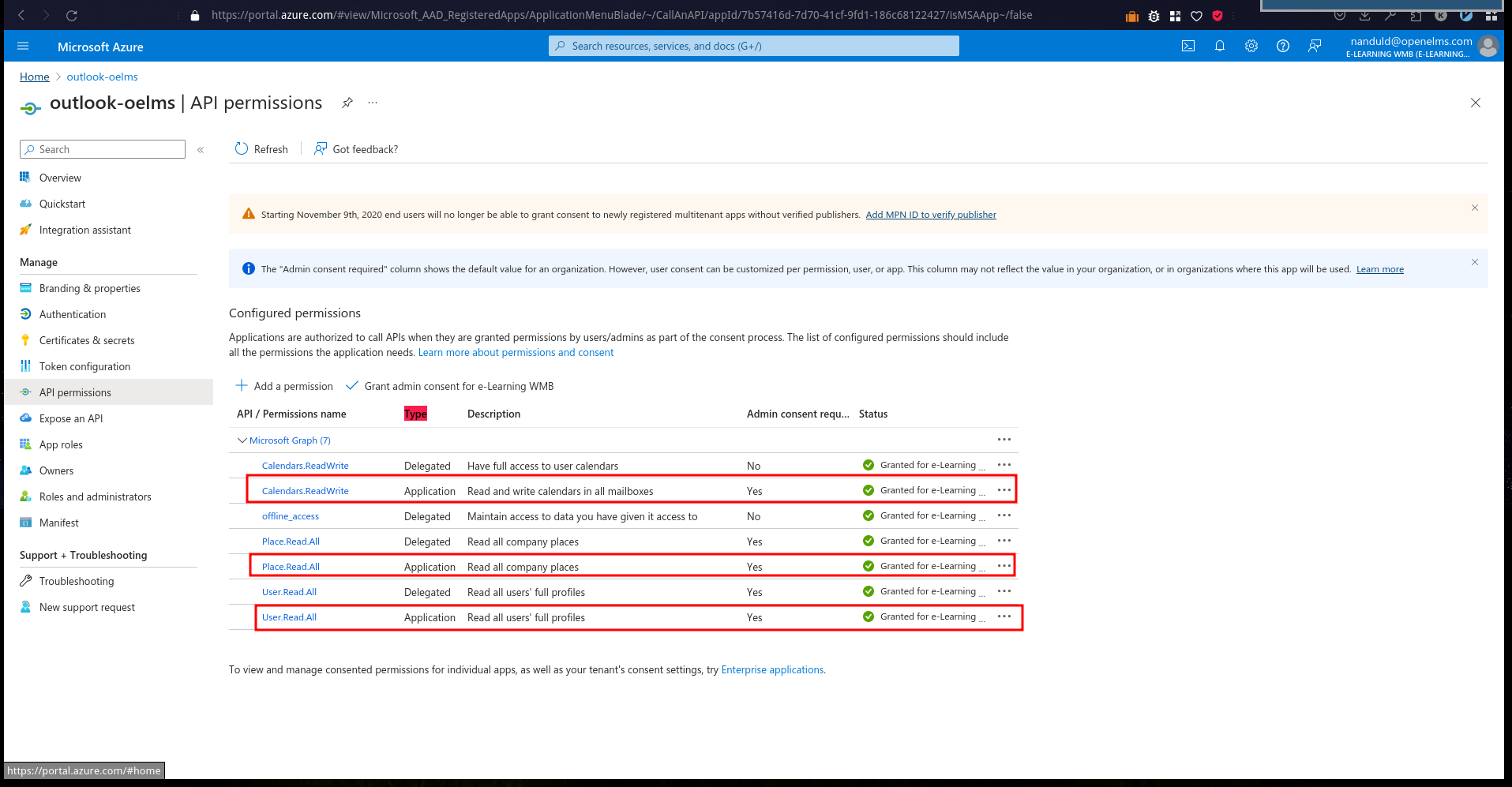Open ellipsis menu for Delegated User.Read.All row
1512x787 pixels.
pyautogui.click(x=1004, y=591)
